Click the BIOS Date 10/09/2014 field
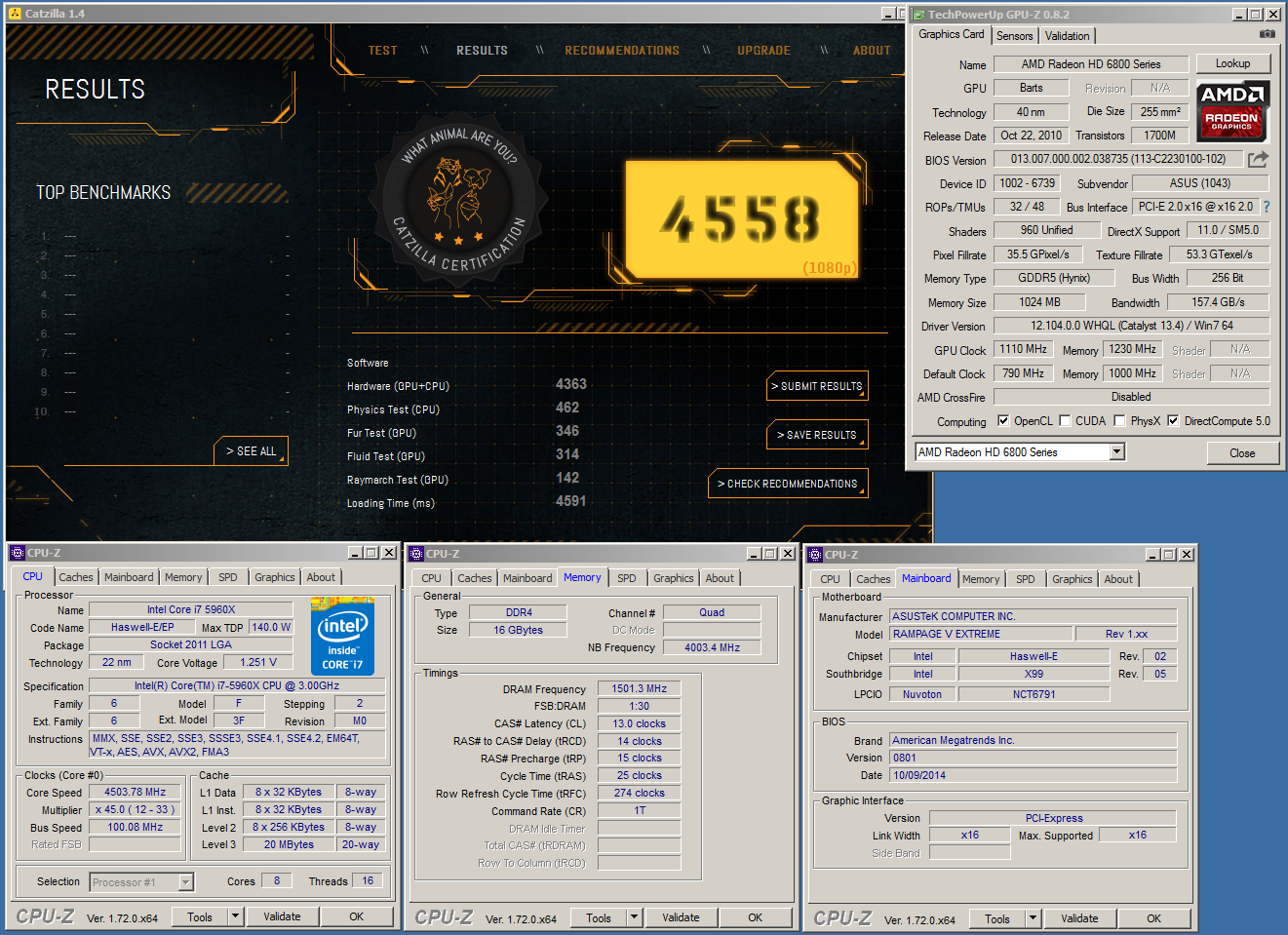Viewport: 1288px width, 935px height. [x=1033, y=775]
